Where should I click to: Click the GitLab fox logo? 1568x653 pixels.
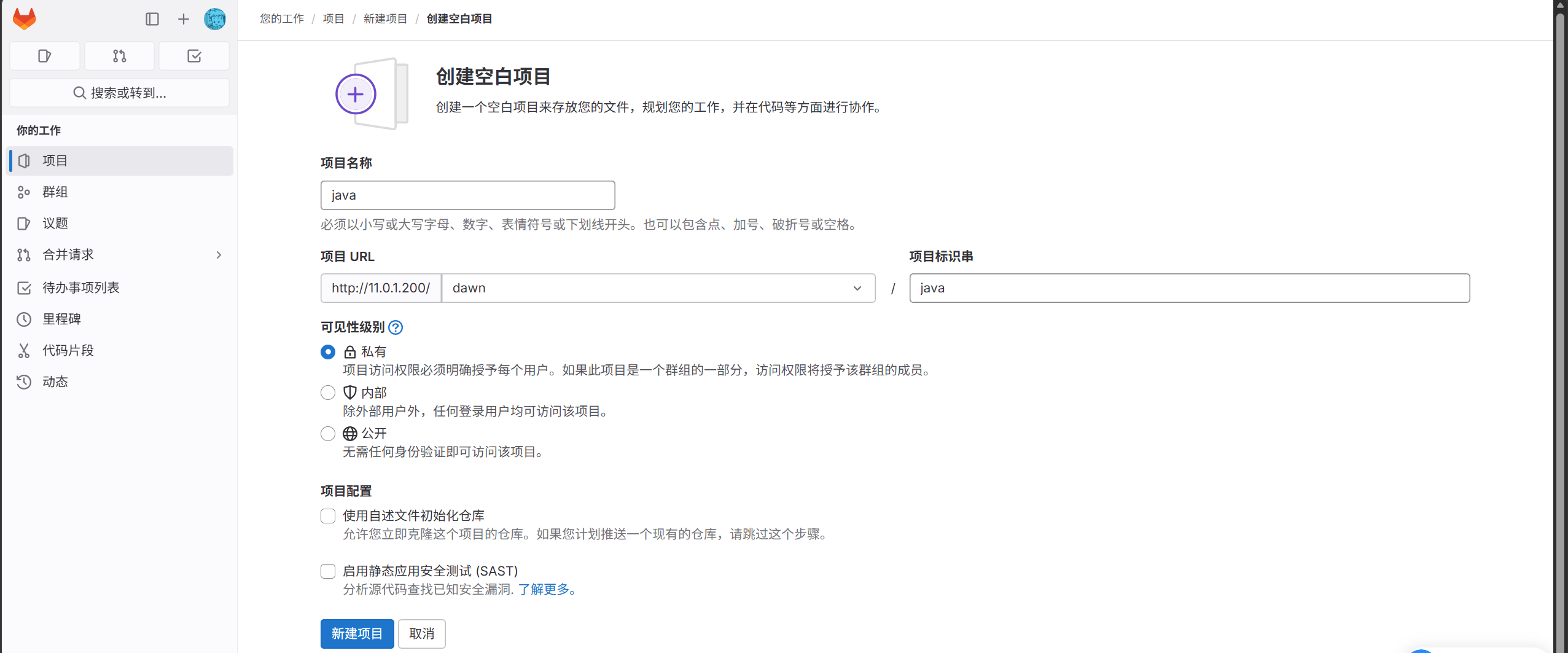[25, 19]
